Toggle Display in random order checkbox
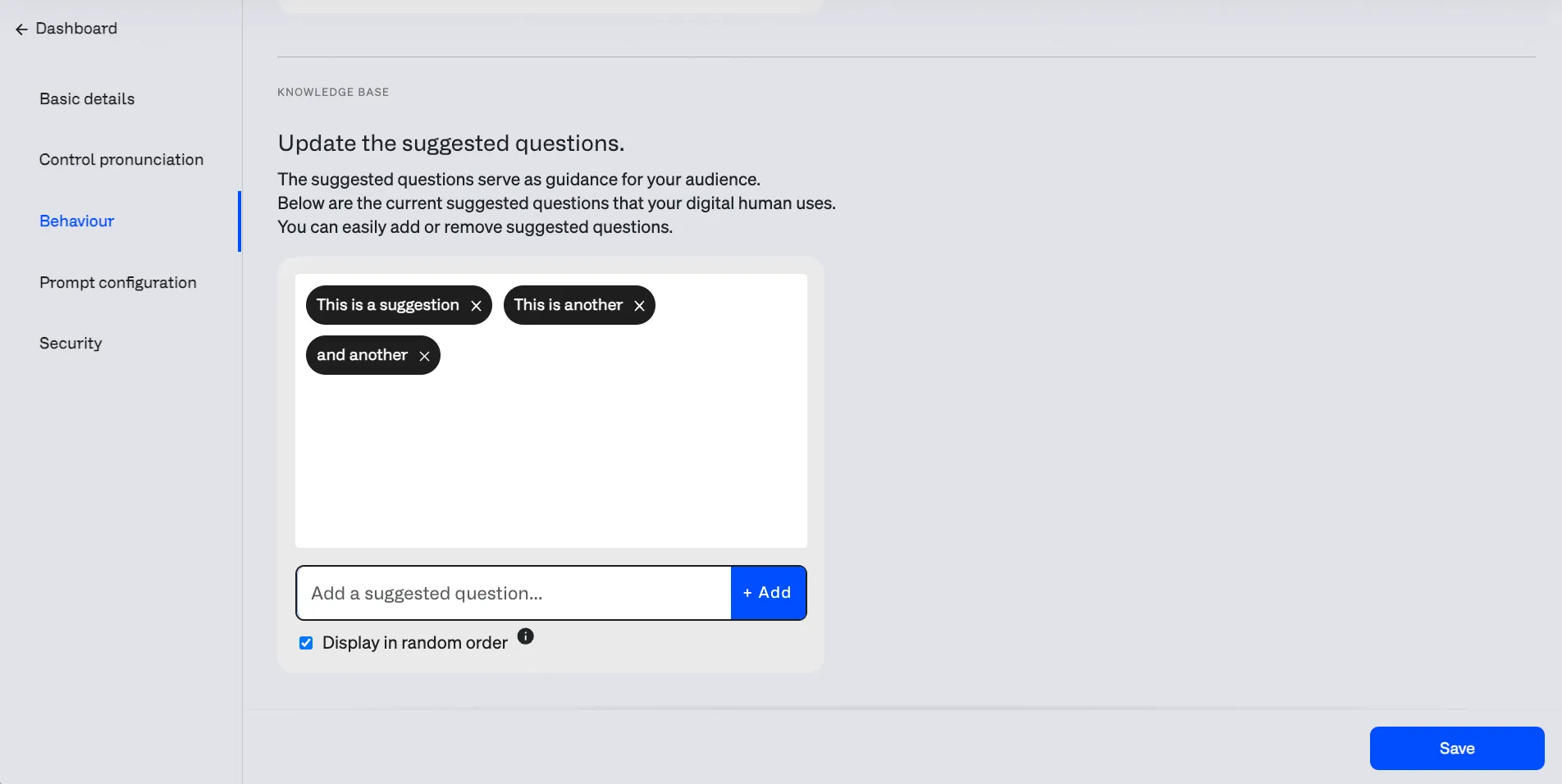 click(306, 643)
